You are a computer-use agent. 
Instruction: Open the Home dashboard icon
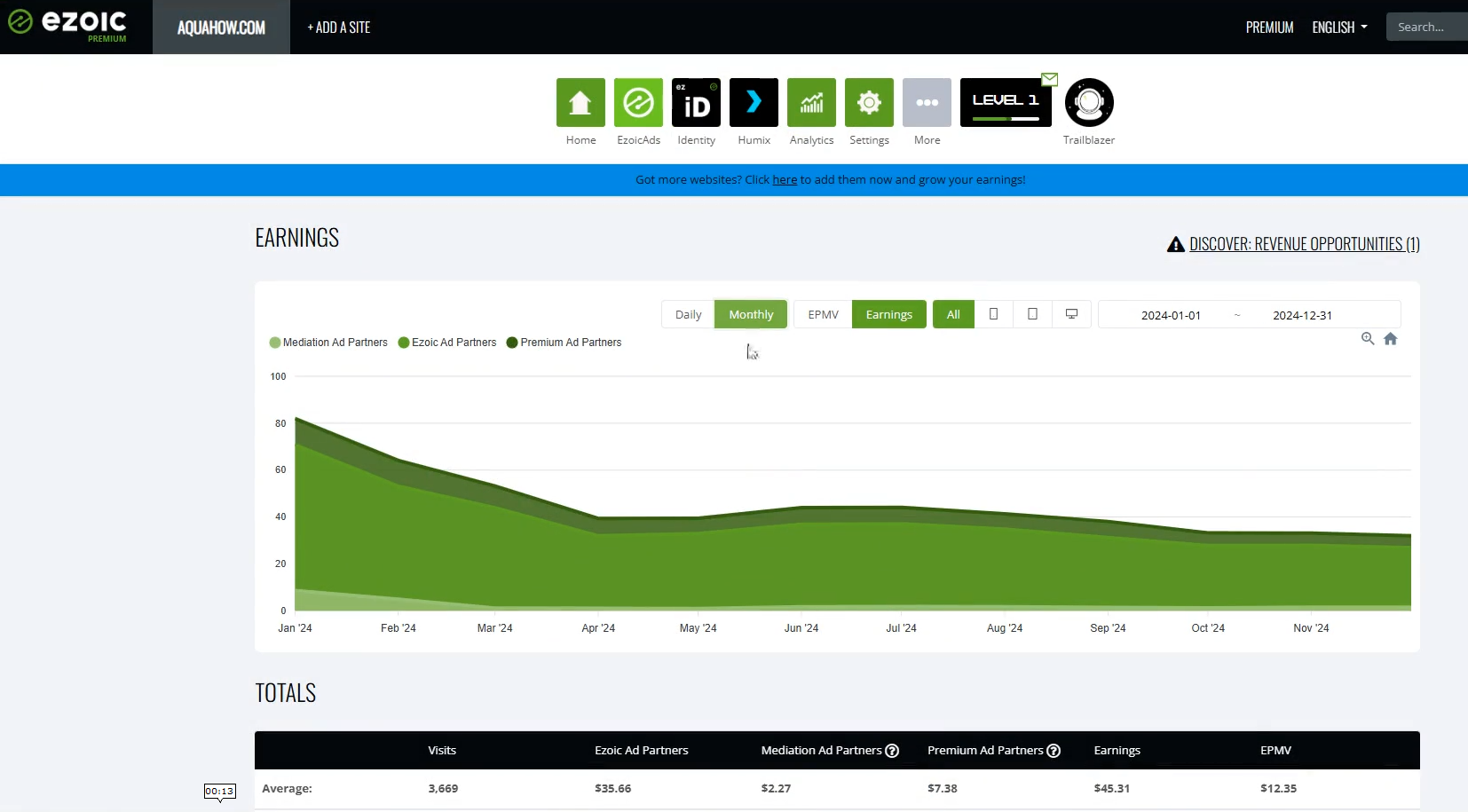[x=580, y=102]
